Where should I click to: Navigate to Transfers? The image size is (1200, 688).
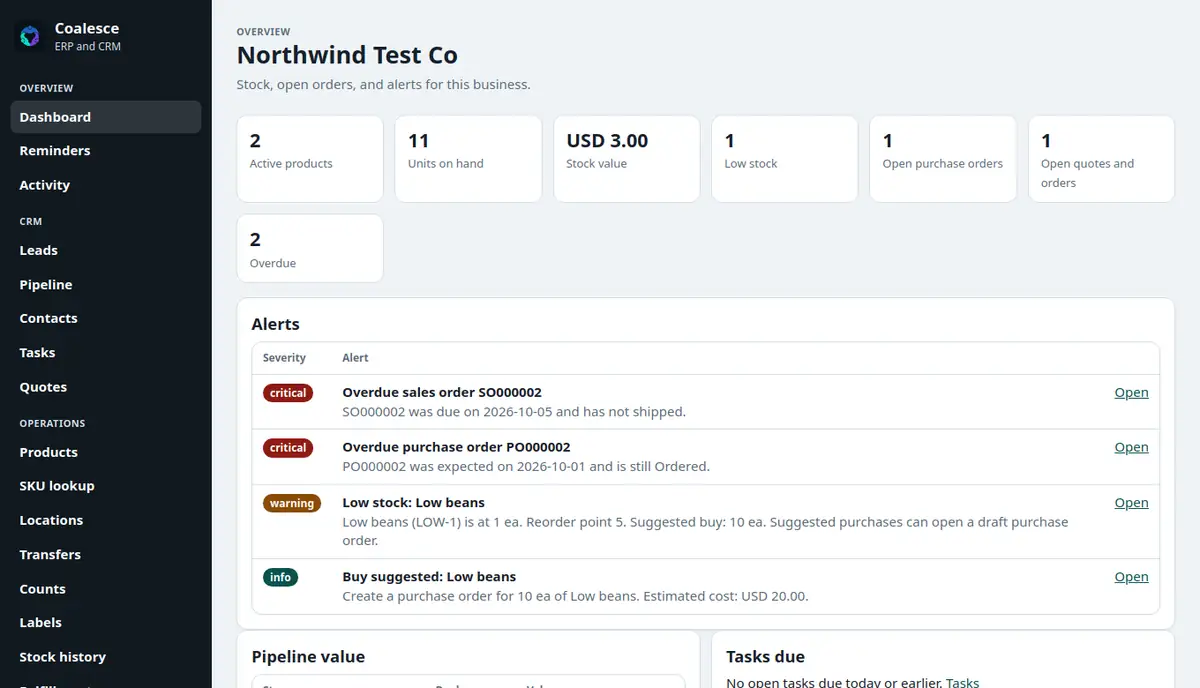pyautogui.click(x=106, y=555)
